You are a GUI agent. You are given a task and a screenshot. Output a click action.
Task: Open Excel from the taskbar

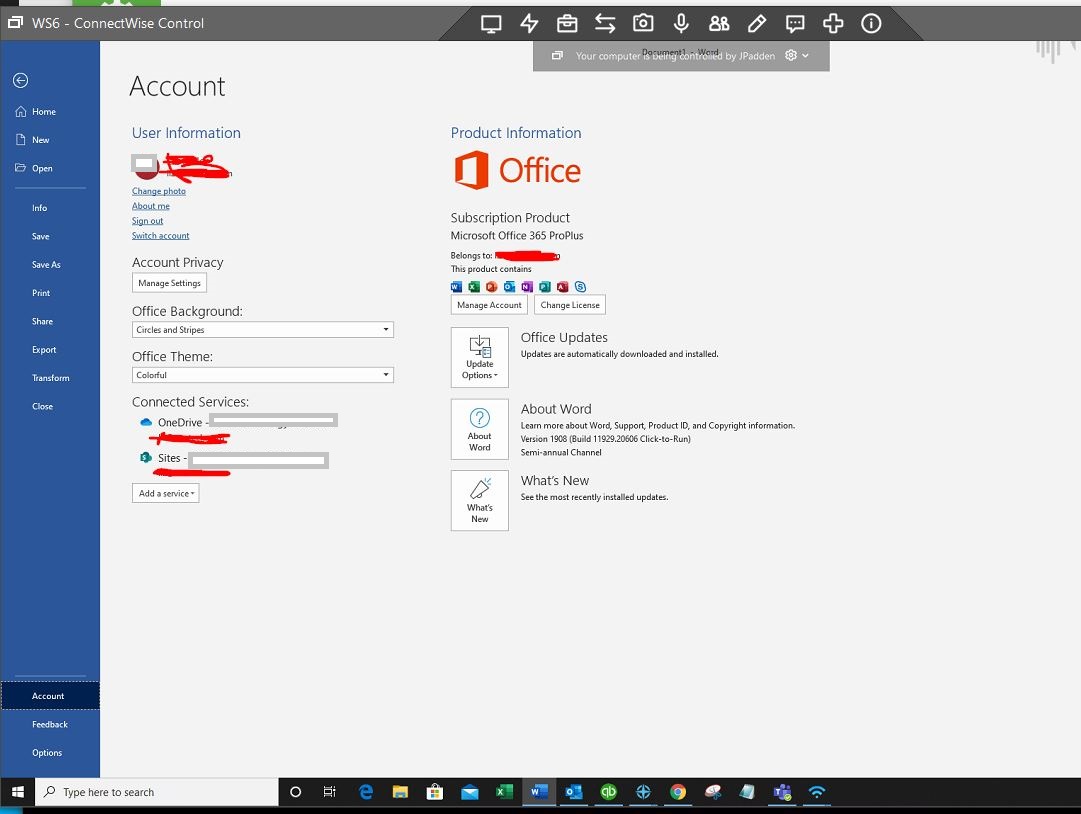[504, 792]
